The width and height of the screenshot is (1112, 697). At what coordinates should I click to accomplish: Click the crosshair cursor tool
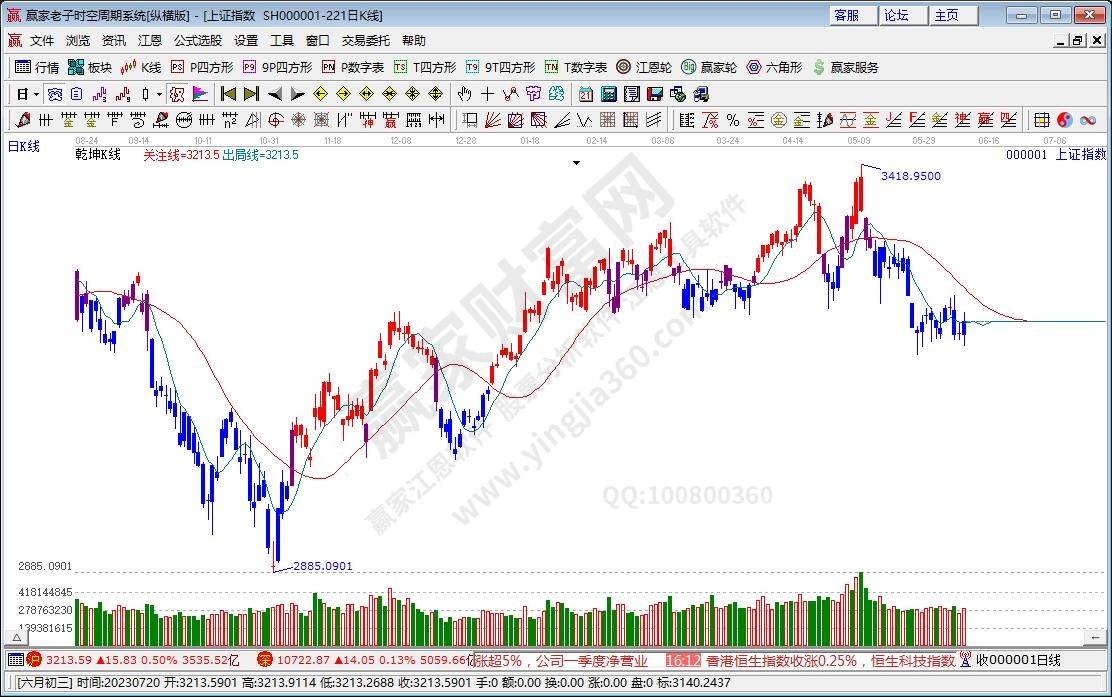[487, 94]
